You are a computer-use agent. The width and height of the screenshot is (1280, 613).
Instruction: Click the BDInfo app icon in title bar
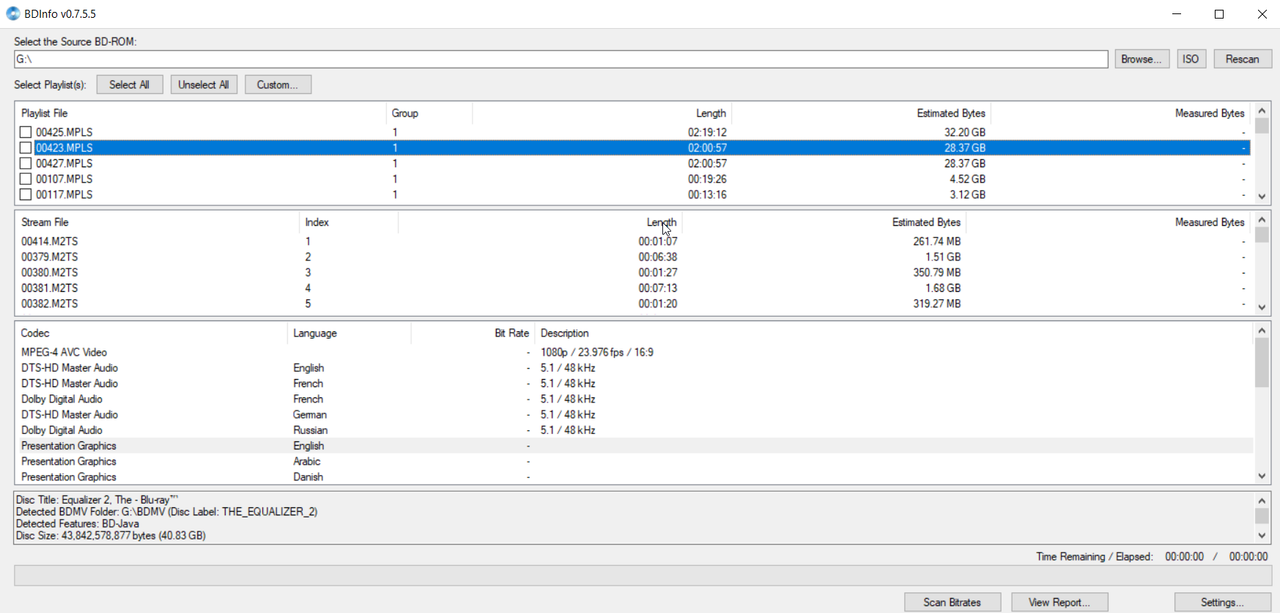click(13, 14)
